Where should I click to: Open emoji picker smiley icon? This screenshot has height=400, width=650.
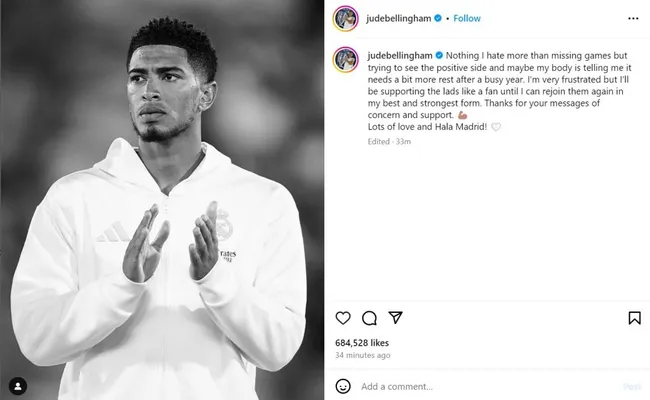tap(343, 386)
